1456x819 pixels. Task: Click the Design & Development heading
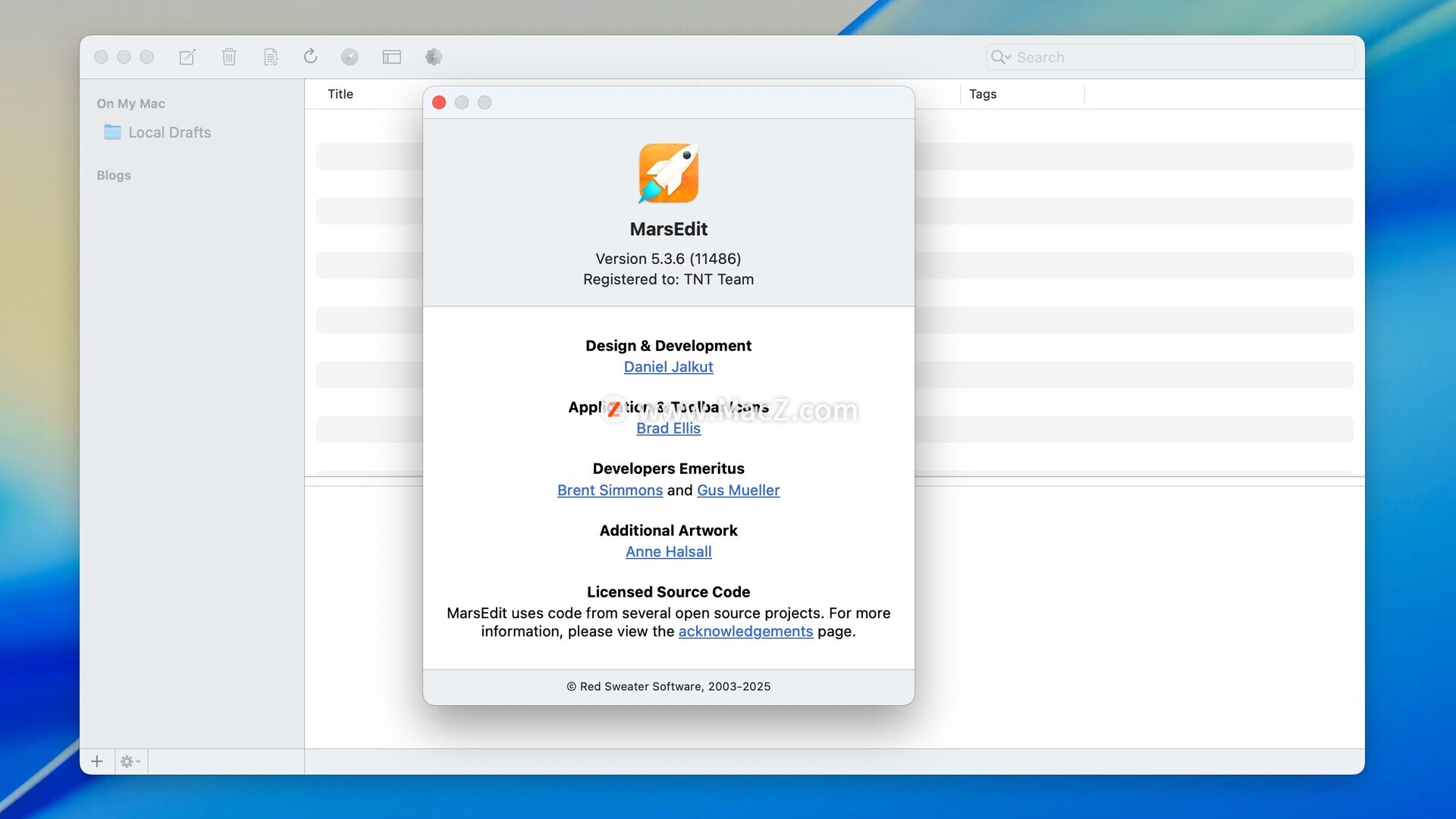pos(668,346)
